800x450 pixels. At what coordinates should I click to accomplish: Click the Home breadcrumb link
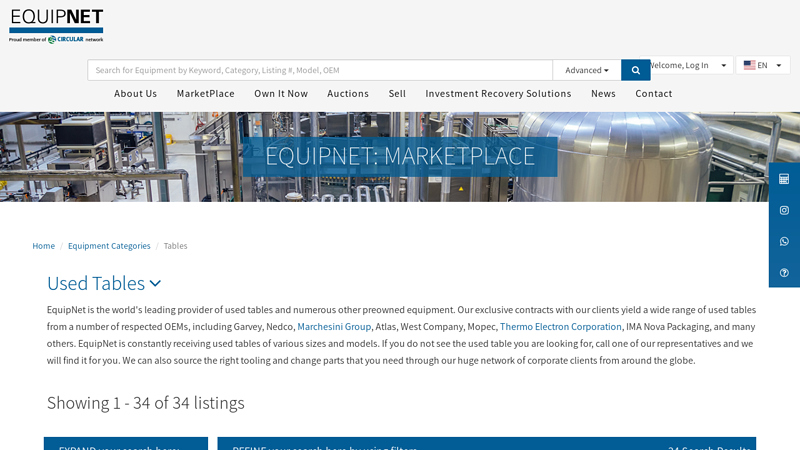(x=43, y=246)
